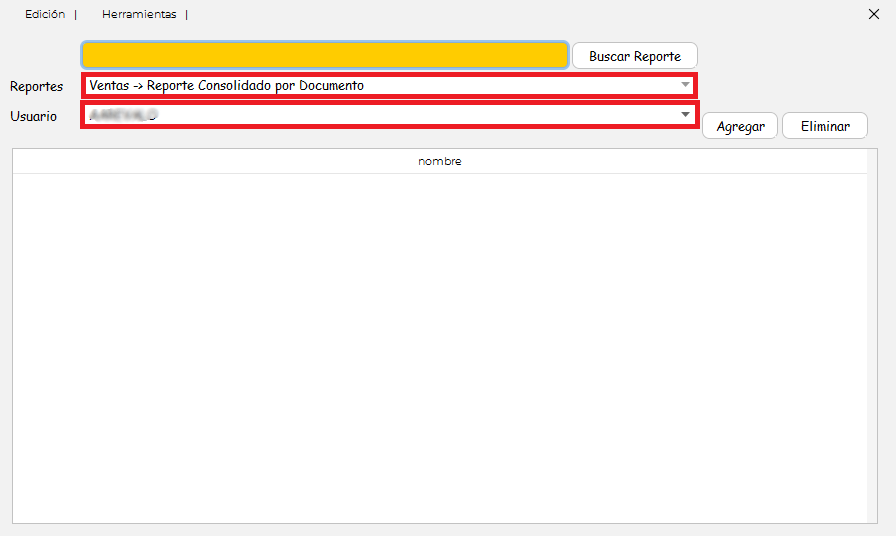Select the 'Ventas -> Reporte Consolidado por Documento' text

coord(226,86)
